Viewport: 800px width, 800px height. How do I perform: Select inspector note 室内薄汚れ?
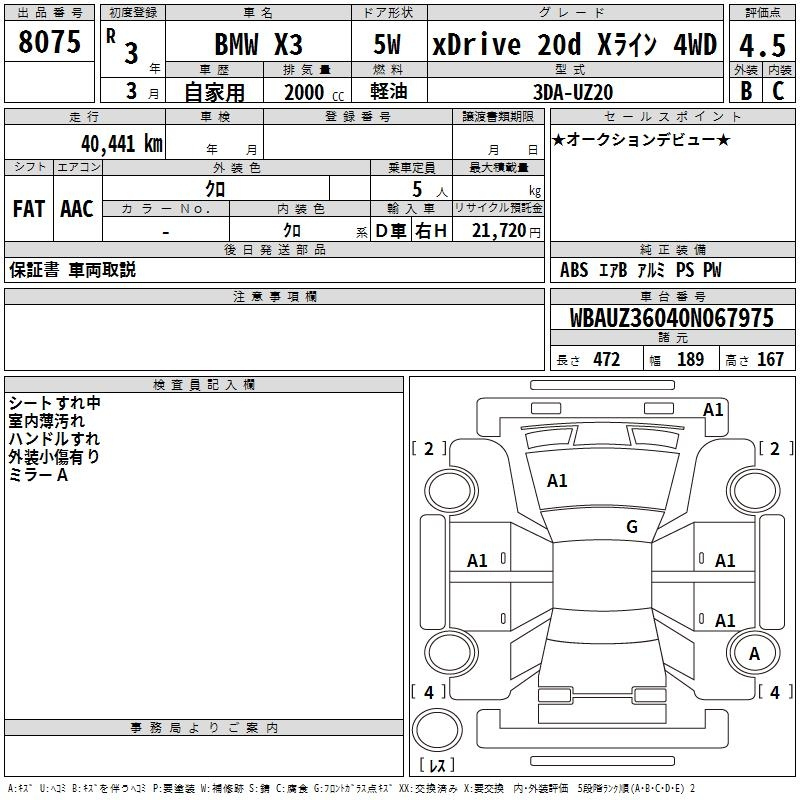(46, 421)
